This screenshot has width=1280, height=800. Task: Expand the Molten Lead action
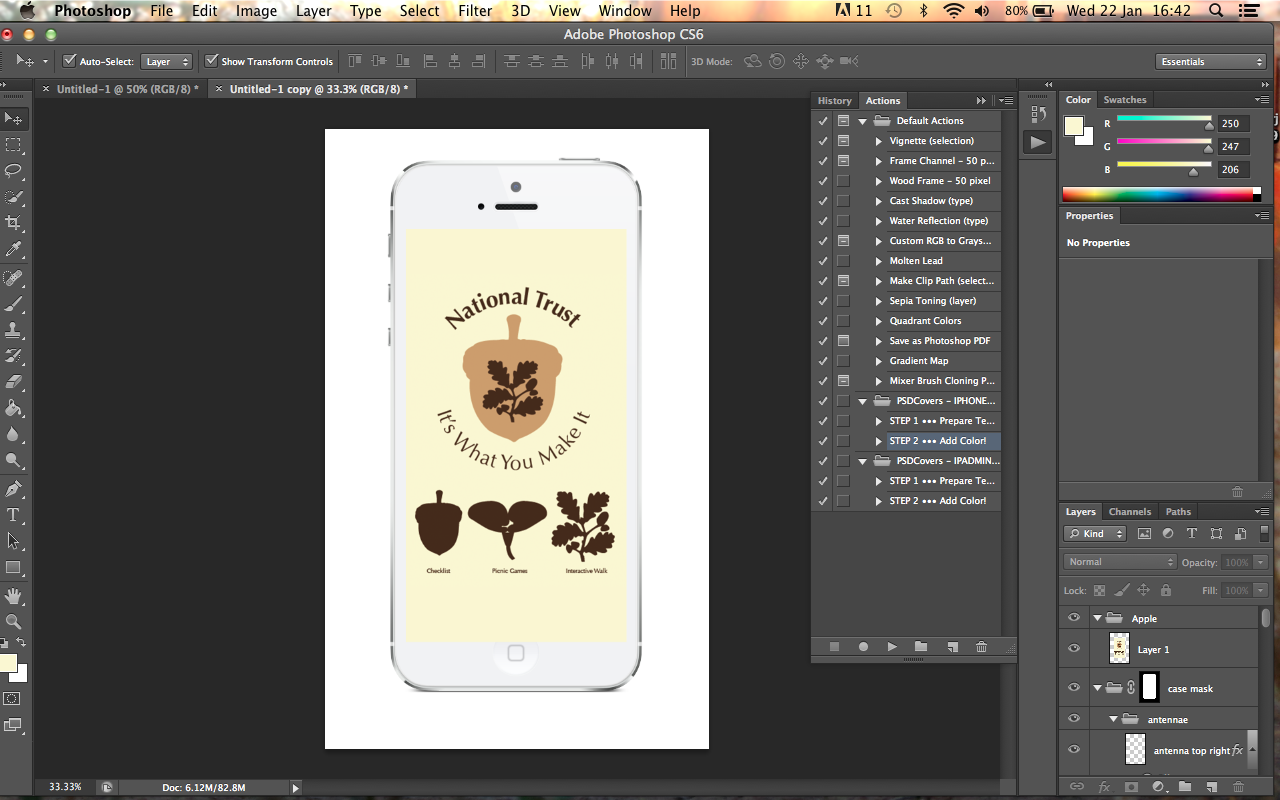tap(879, 261)
